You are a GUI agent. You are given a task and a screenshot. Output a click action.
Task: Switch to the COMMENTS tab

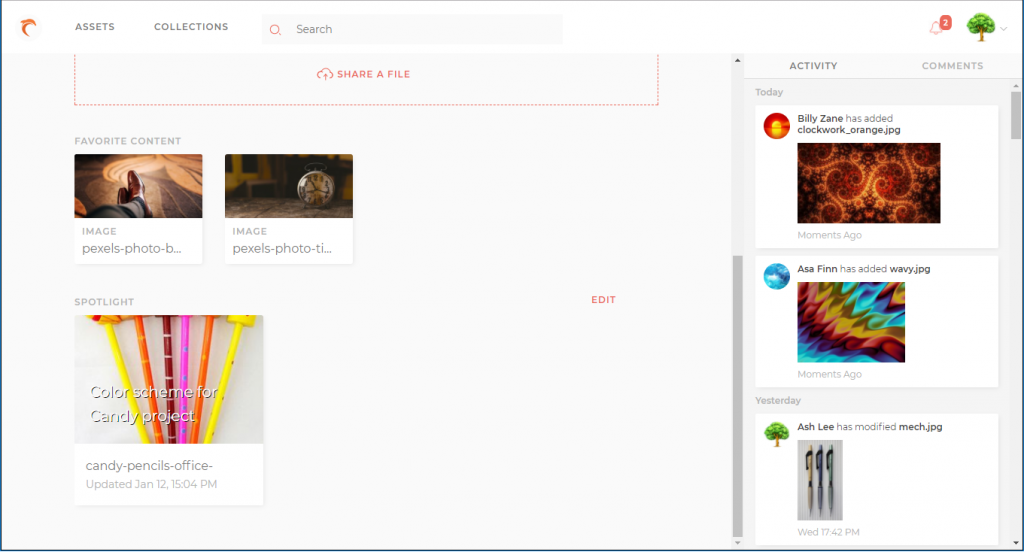tap(952, 66)
